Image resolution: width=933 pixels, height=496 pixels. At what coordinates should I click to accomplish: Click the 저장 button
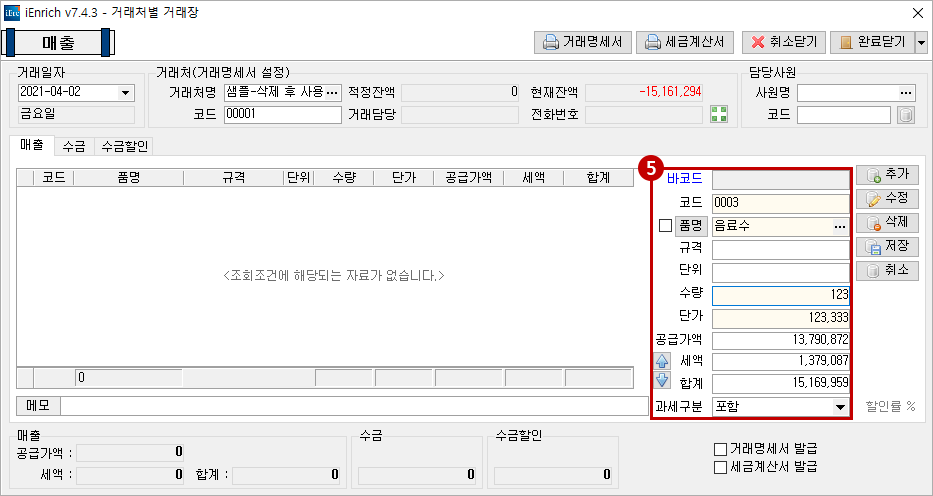point(887,247)
